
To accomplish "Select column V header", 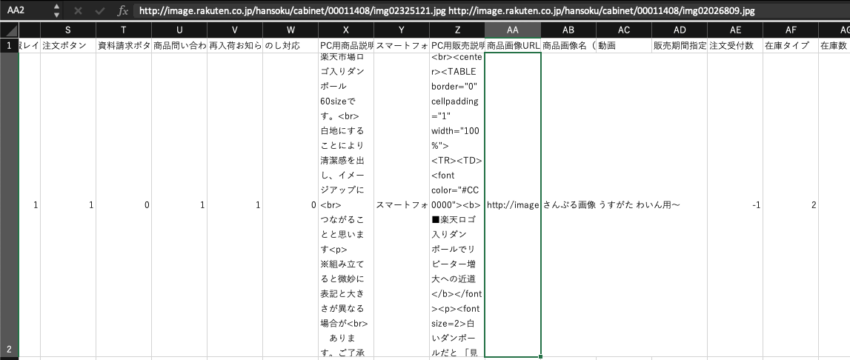I will 235,30.
